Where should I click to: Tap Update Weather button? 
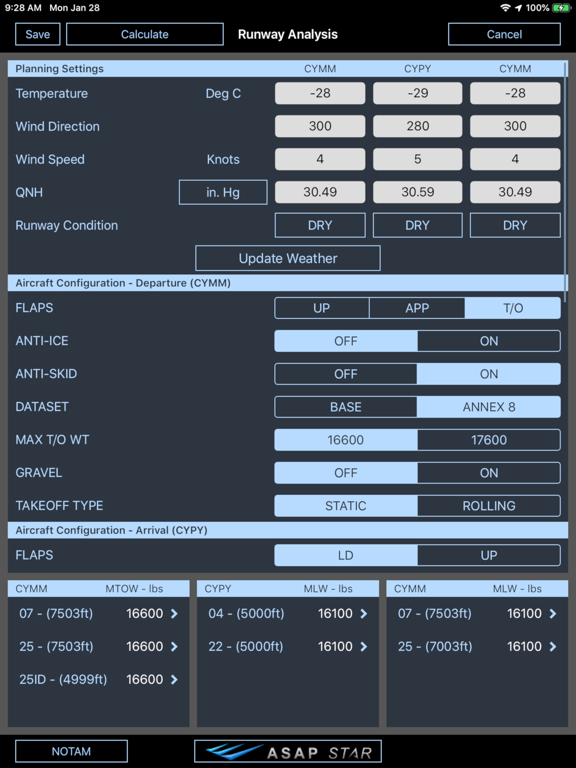tap(288, 258)
